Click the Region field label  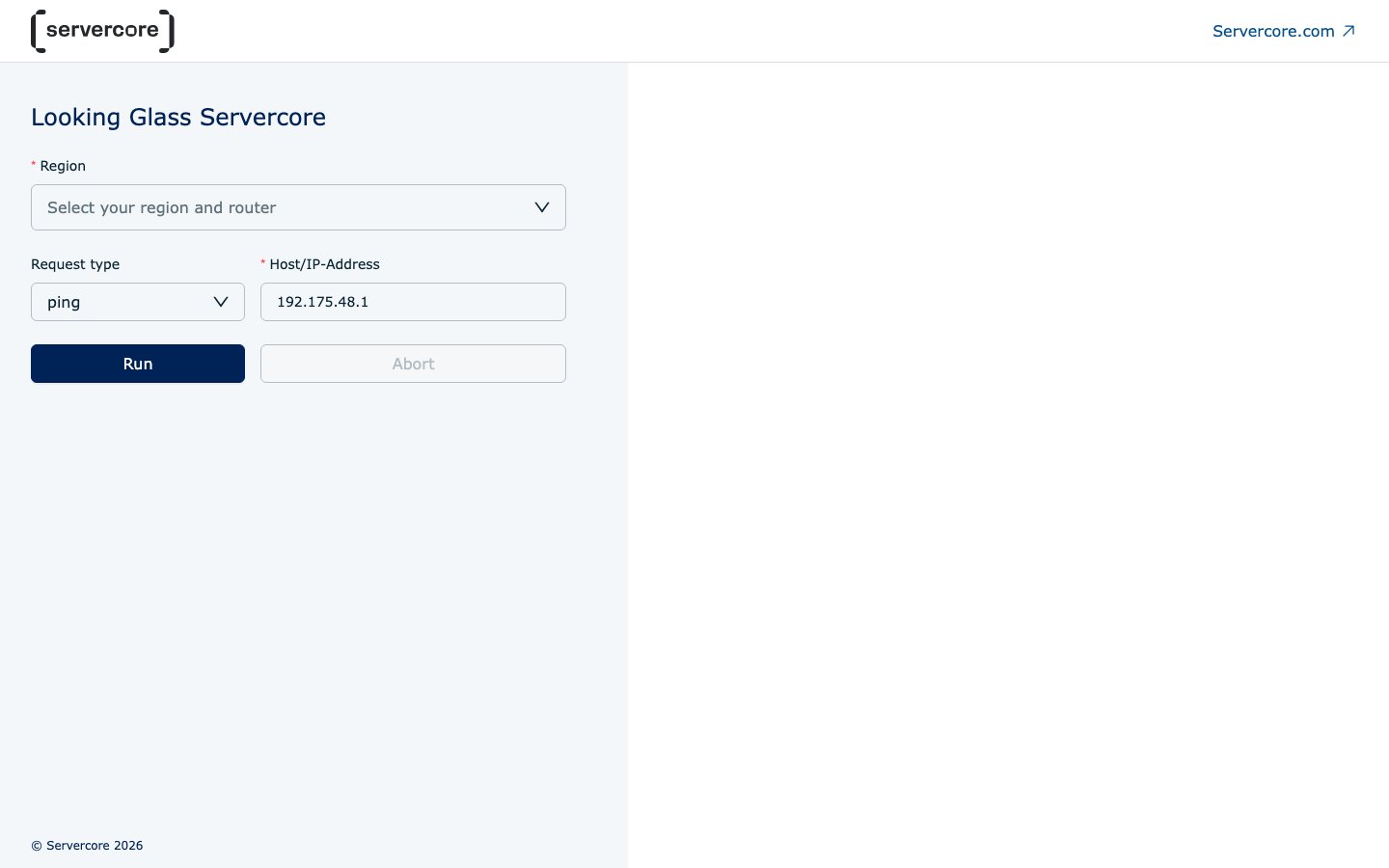coord(63,166)
